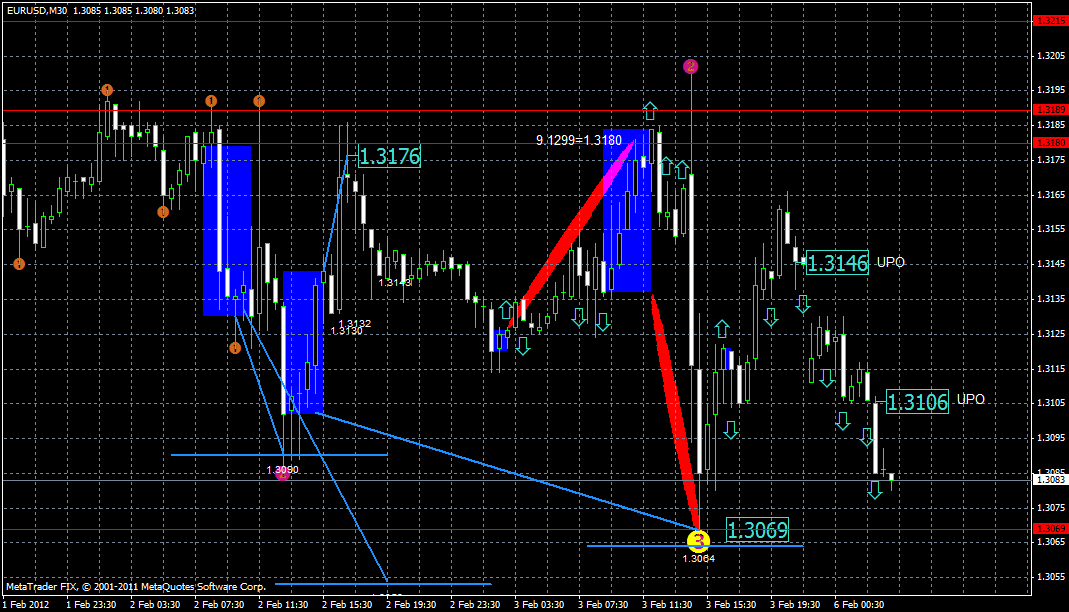The height and width of the screenshot is (612, 1069).
Task: Select the orange numbered marker 1 at the top left
Action: [108, 89]
